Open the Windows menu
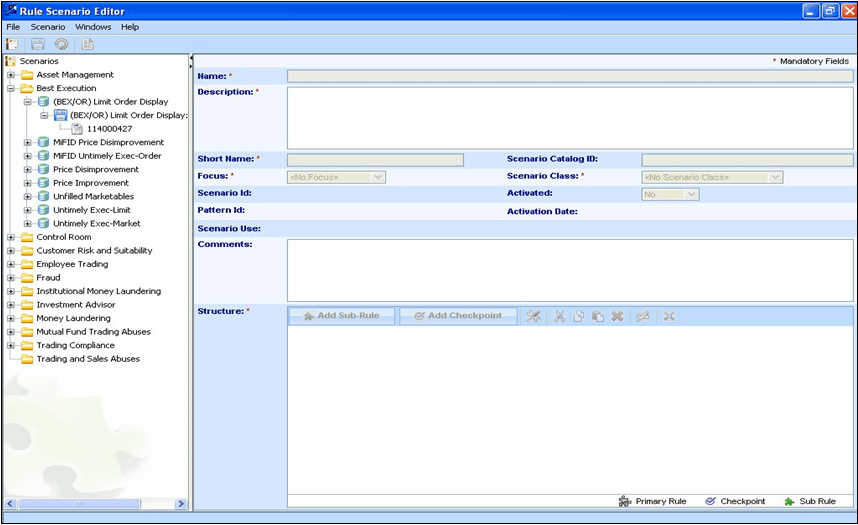 pos(93,27)
